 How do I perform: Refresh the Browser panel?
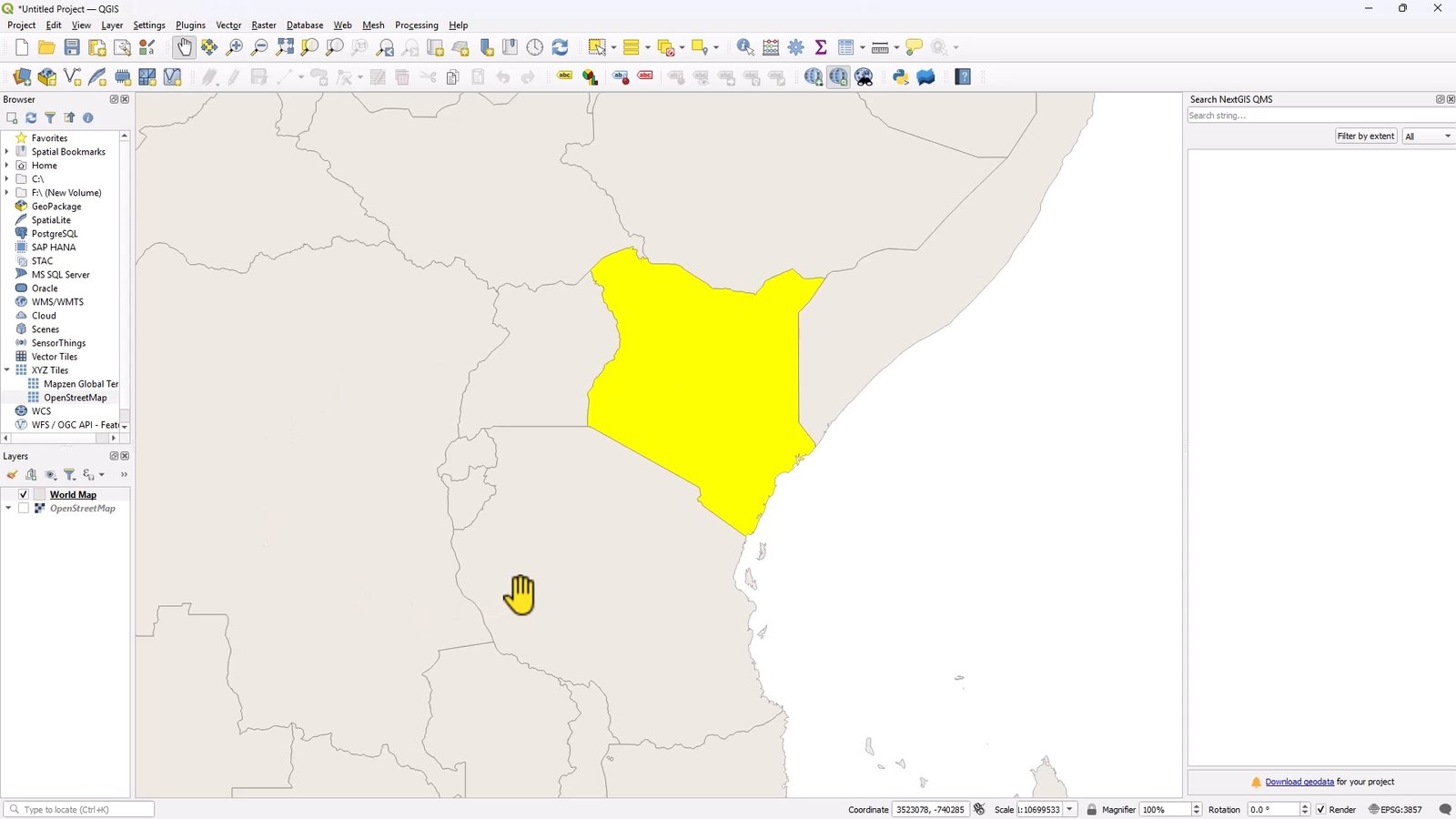pos(30,117)
